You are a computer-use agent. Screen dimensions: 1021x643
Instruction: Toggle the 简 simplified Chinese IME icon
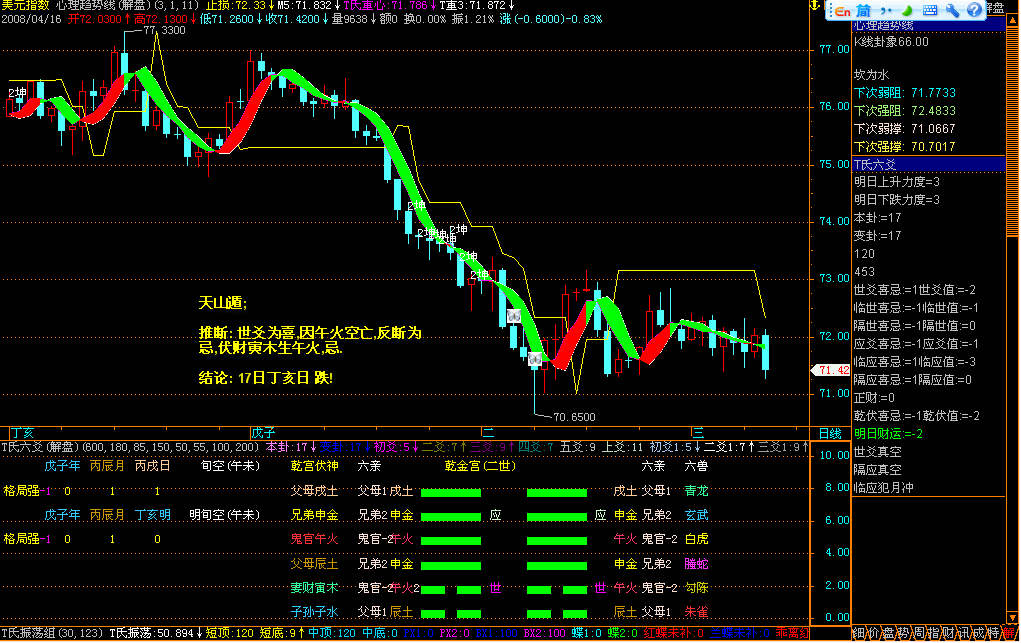click(x=863, y=10)
